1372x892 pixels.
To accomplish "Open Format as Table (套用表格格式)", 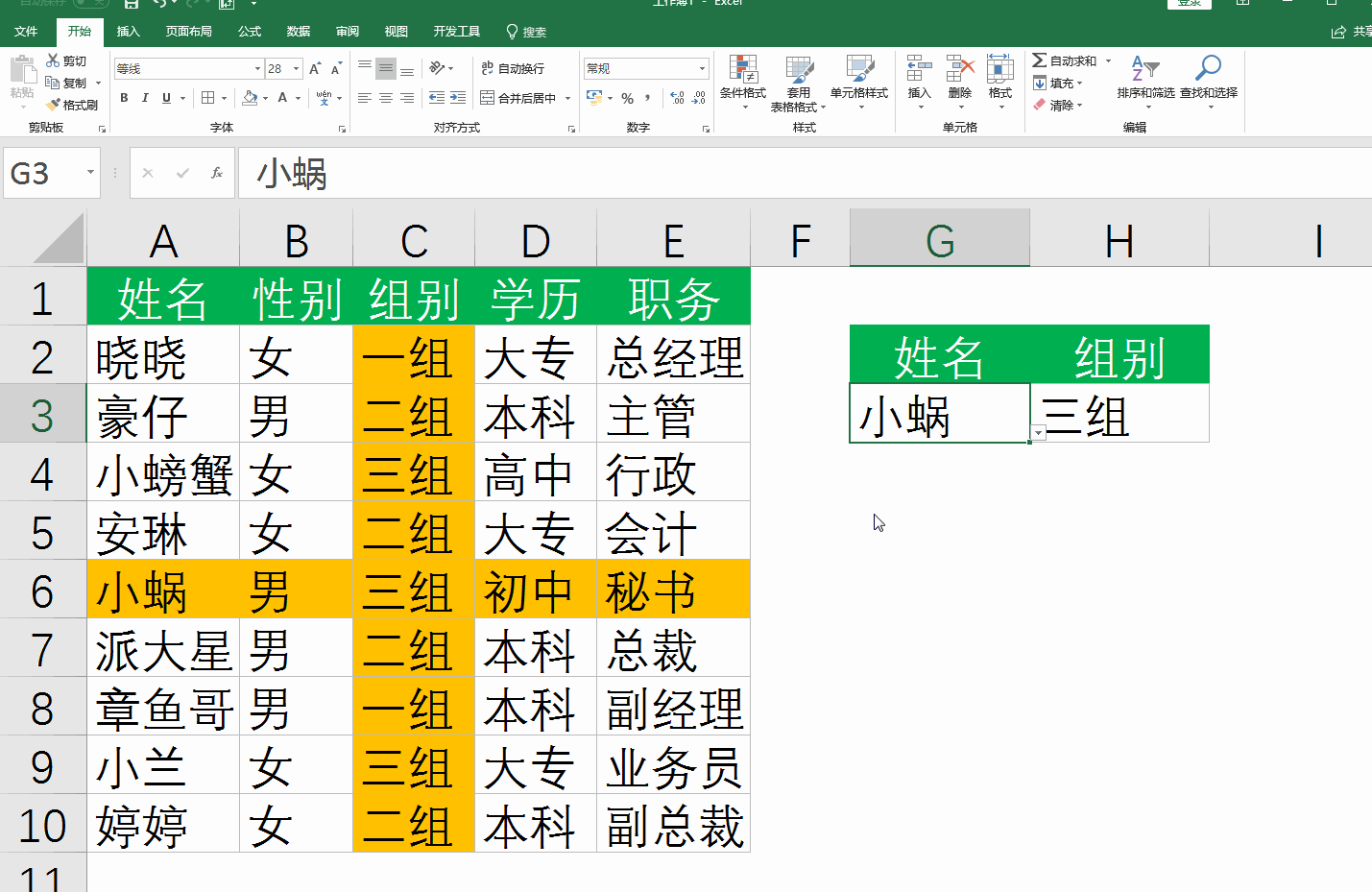I will 799,82.
